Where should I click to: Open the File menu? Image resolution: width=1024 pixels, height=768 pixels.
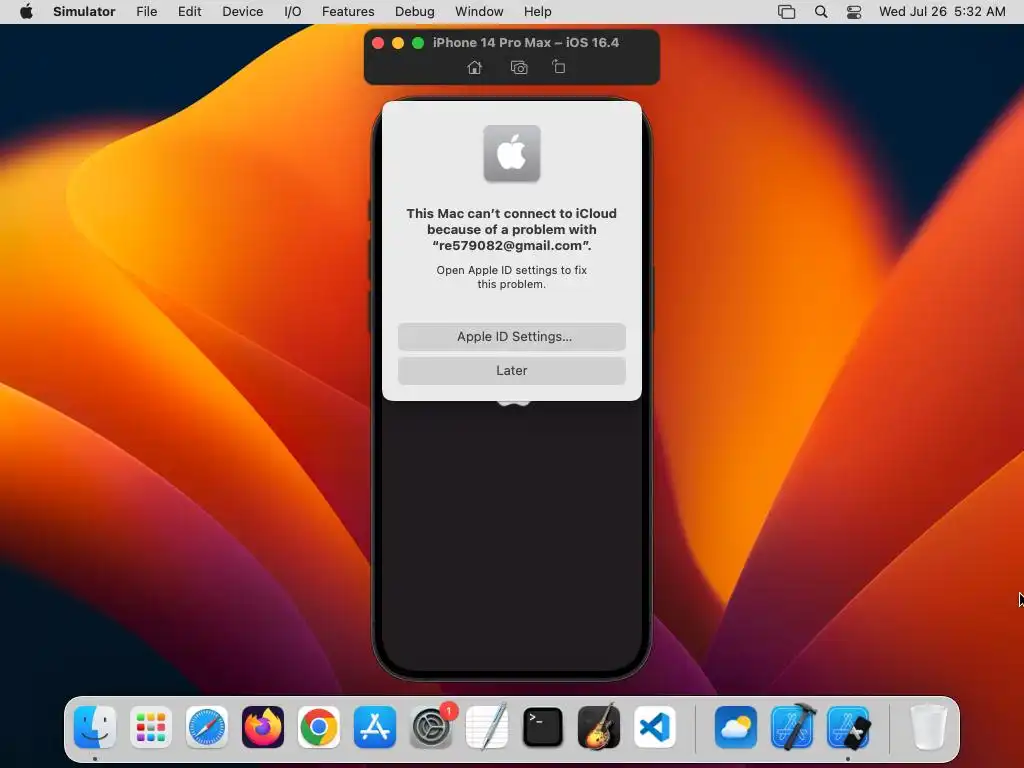[x=146, y=12]
